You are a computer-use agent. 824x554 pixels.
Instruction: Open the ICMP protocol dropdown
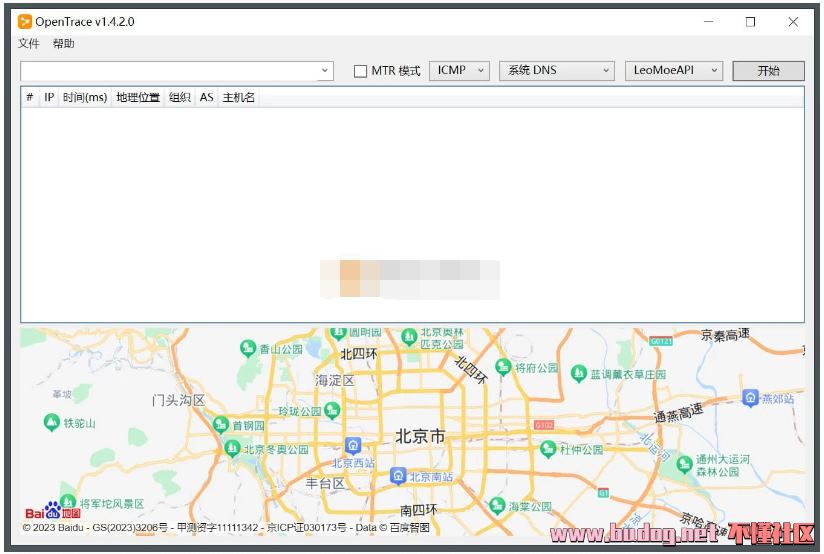(459, 71)
